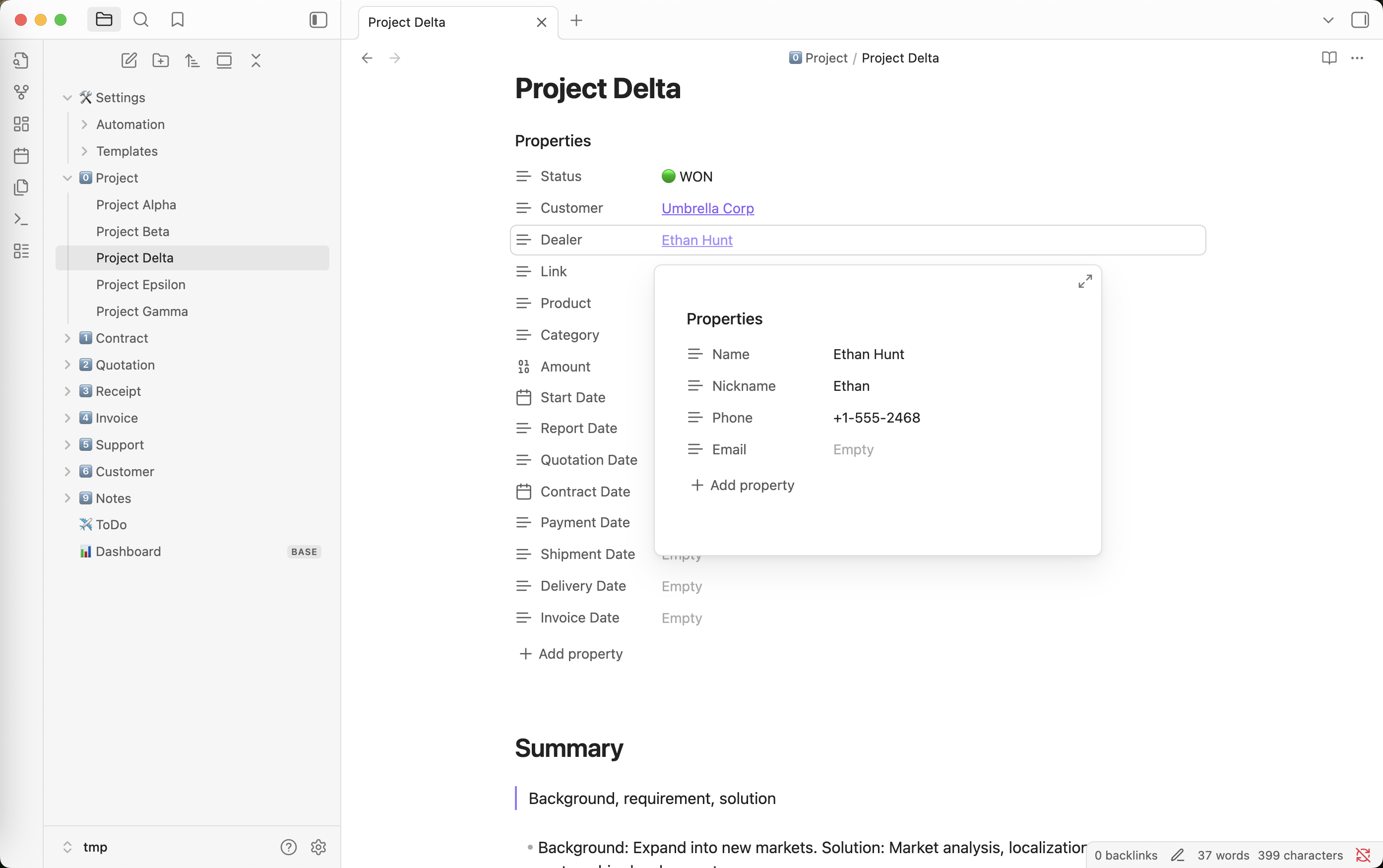This screenshot has height=868, width=1383.
Task: Open the search panel icon
Action: tap(141, 19)
